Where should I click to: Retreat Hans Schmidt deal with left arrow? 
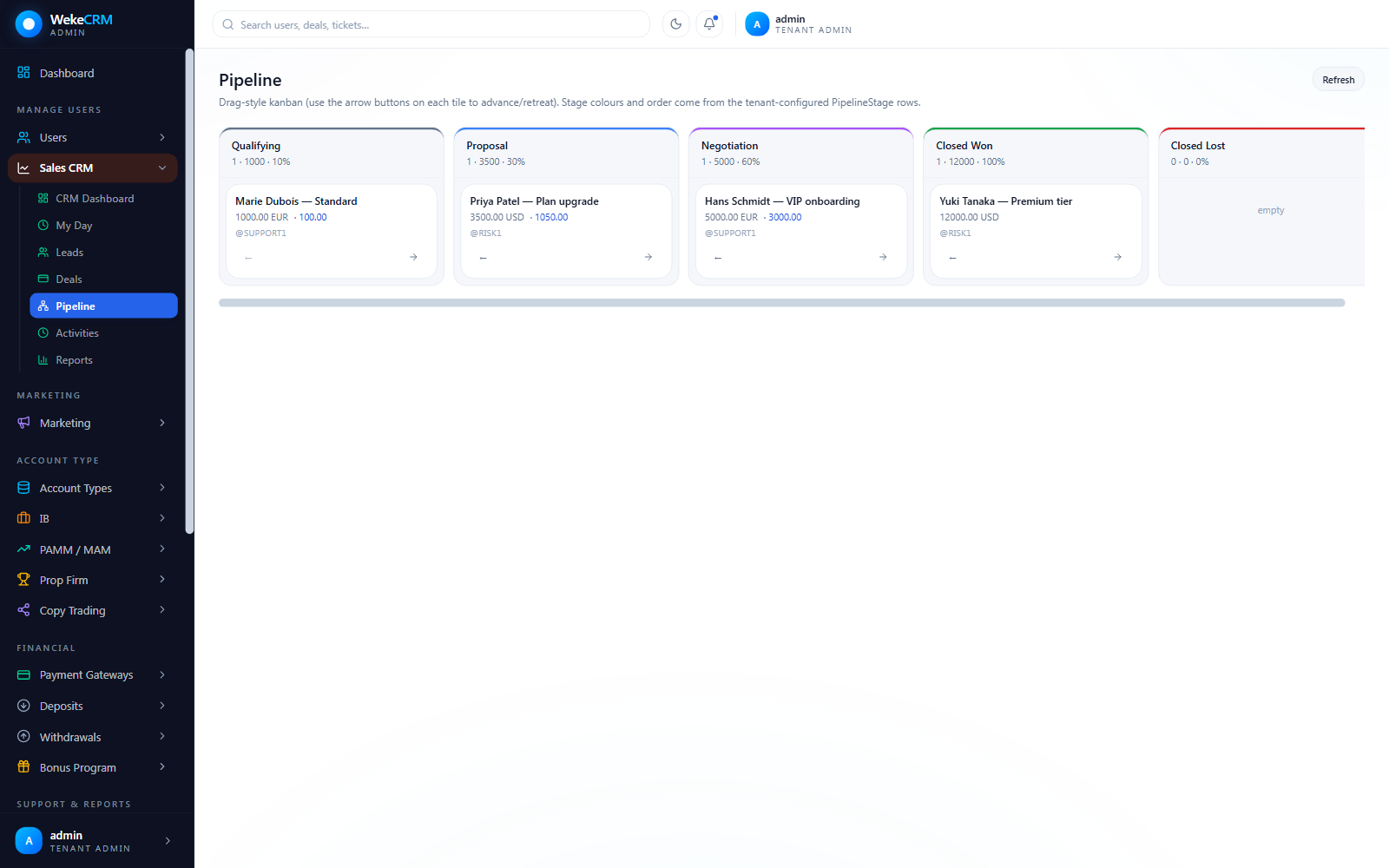coord(718,258)
